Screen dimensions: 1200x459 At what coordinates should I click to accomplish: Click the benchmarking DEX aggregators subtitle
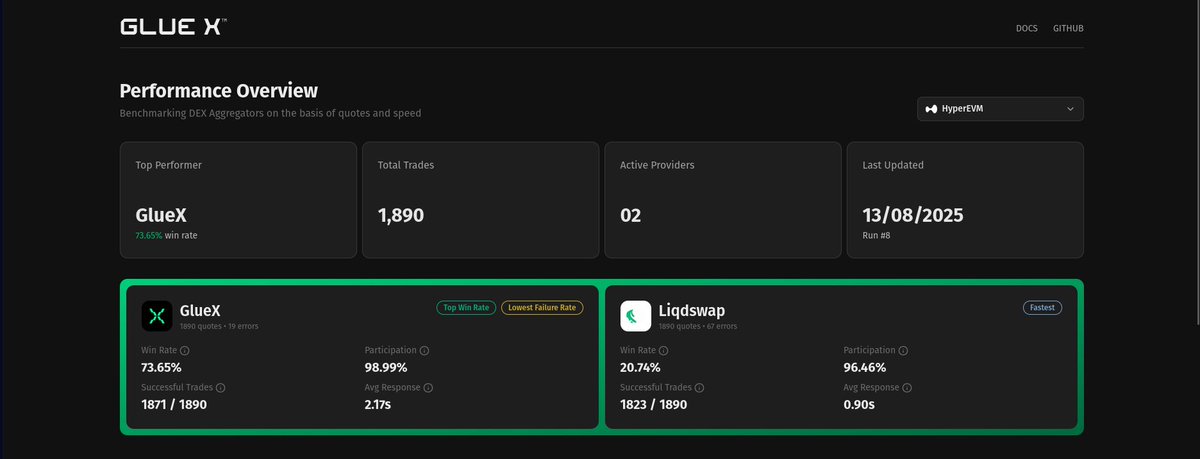(x=270, y=113)
